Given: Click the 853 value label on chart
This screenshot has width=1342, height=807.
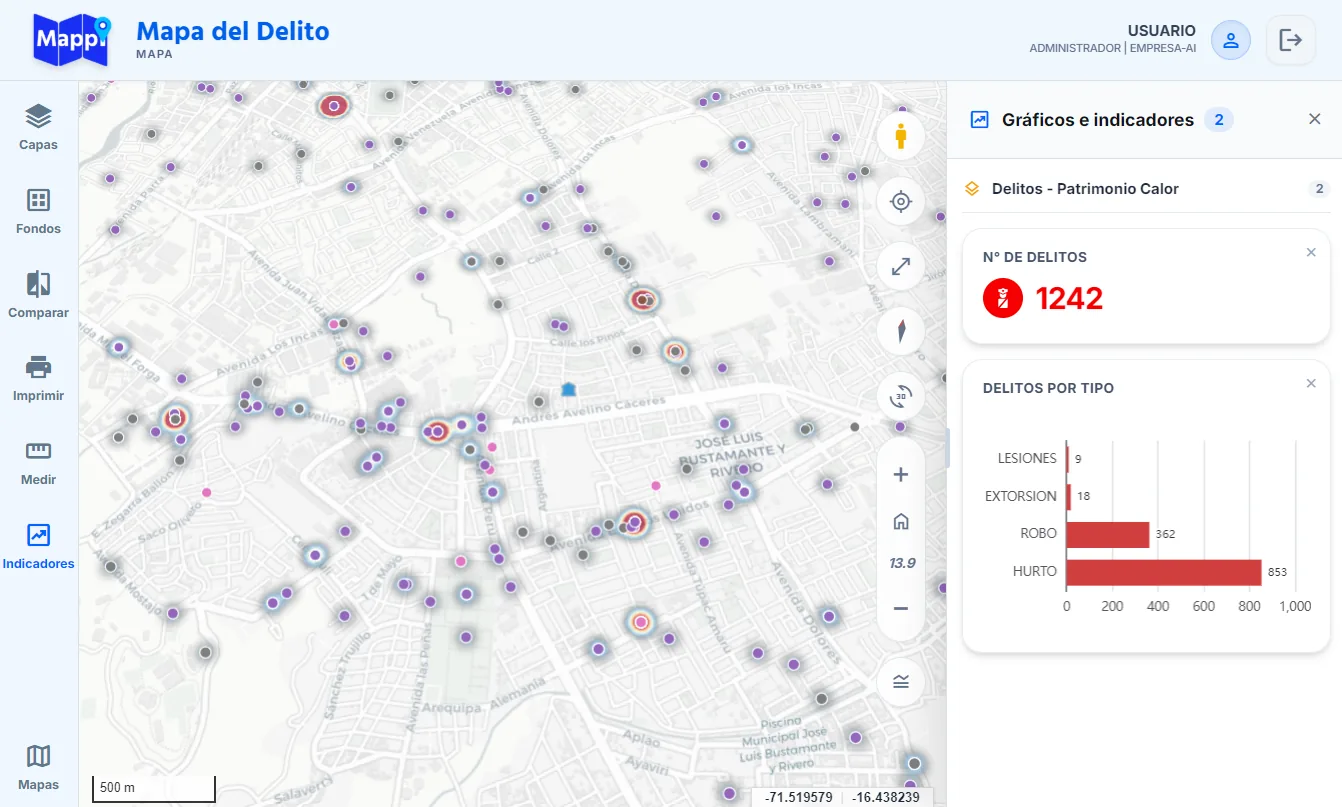Looking at the screenshot, I should [x=1277, y=572].
